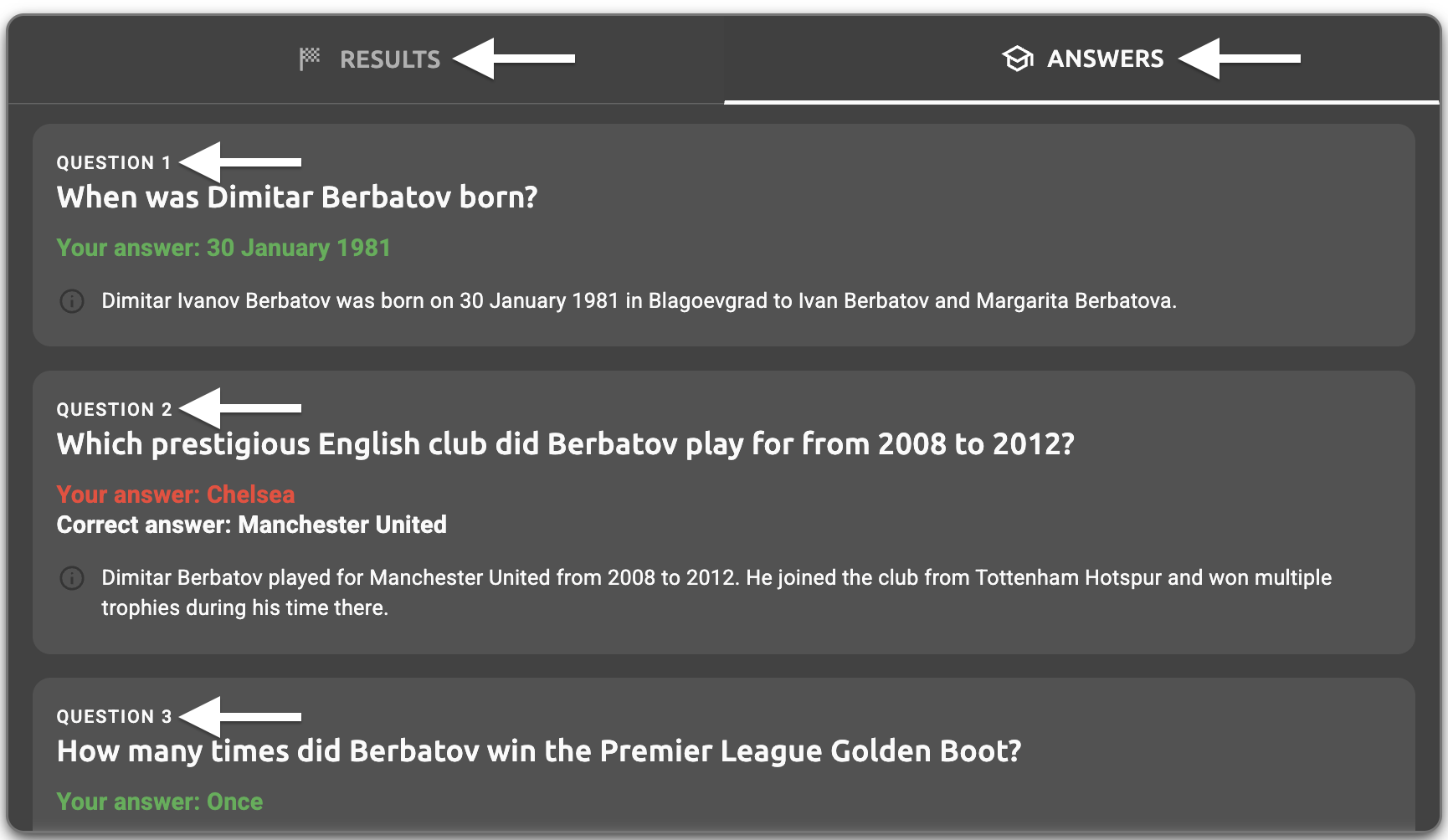Click the graduation cap icon
Screen dimensions: 1448x840
click(x=1018, y=59)
